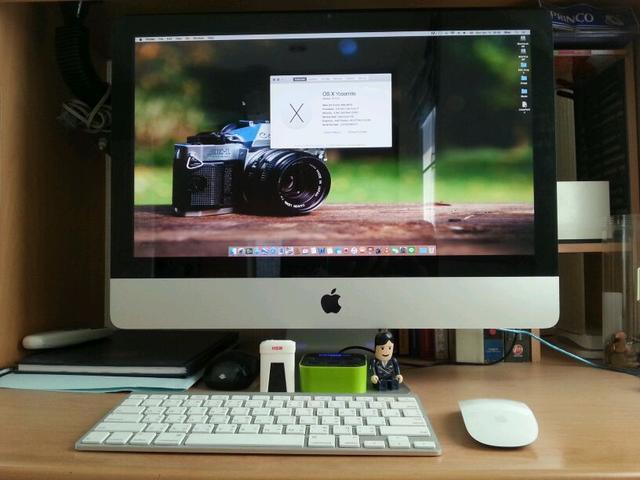Select the Overview tab in About This Mac
The height and width of the screenshot is (480, 640).
(300, 78)
